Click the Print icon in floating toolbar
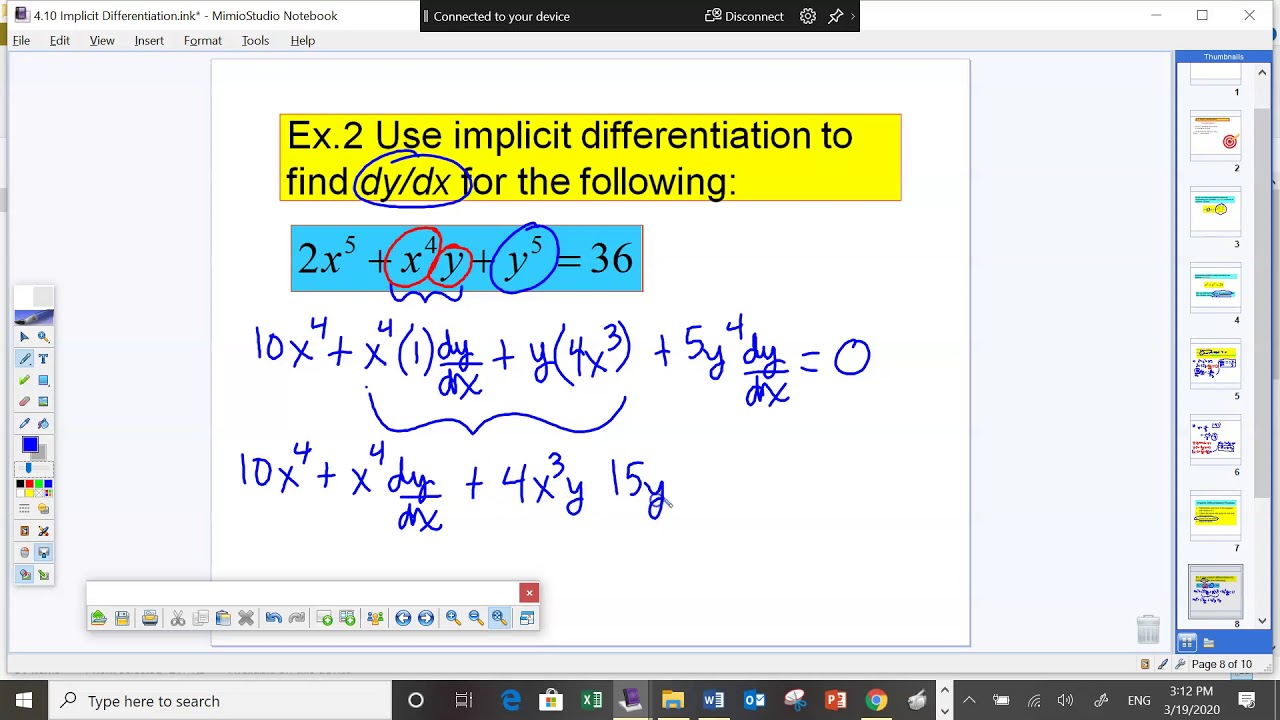This screenshot has height=720, width=1280. click(x=150, y=618)
